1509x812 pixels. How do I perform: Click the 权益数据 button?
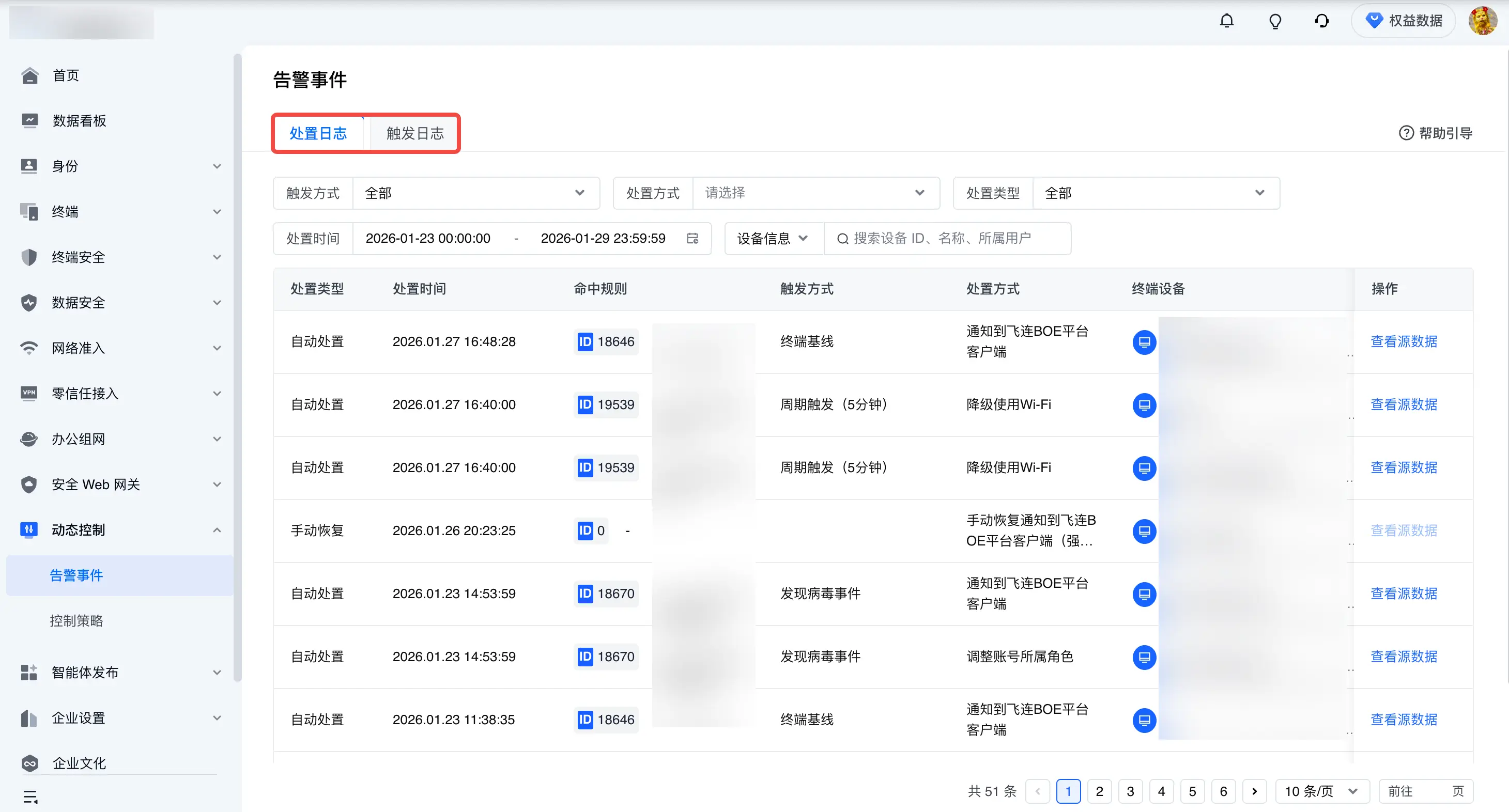tap(1403, 21)
